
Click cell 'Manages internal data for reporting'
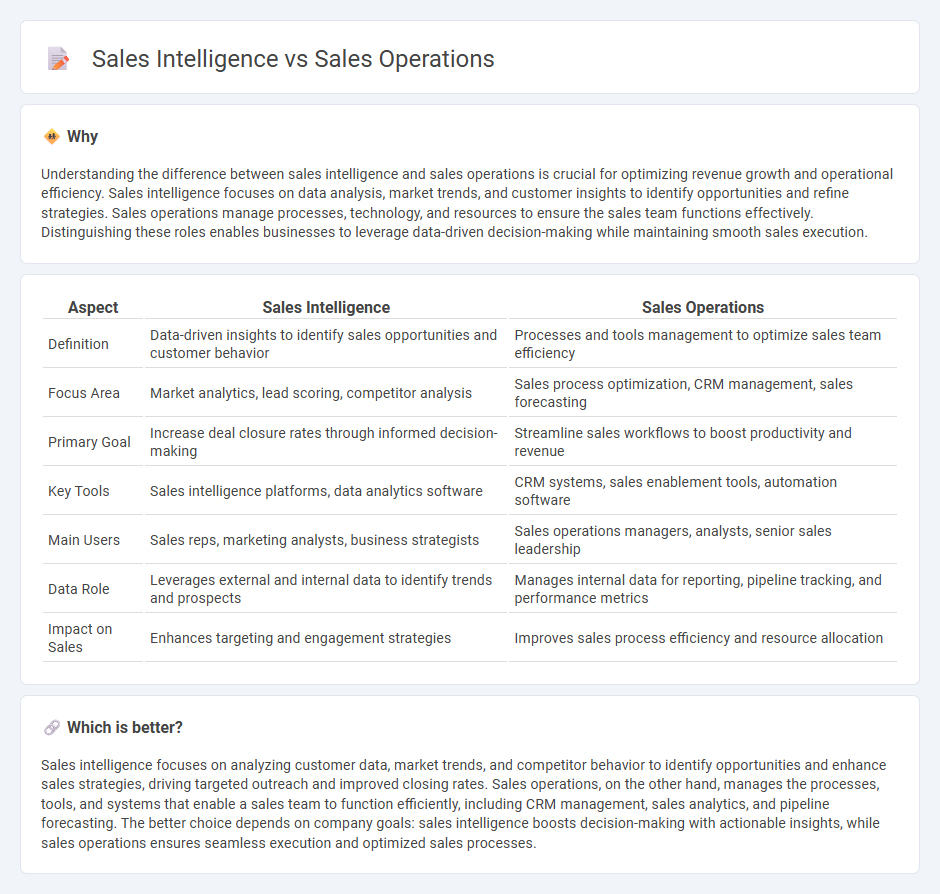tap(703, 590)
